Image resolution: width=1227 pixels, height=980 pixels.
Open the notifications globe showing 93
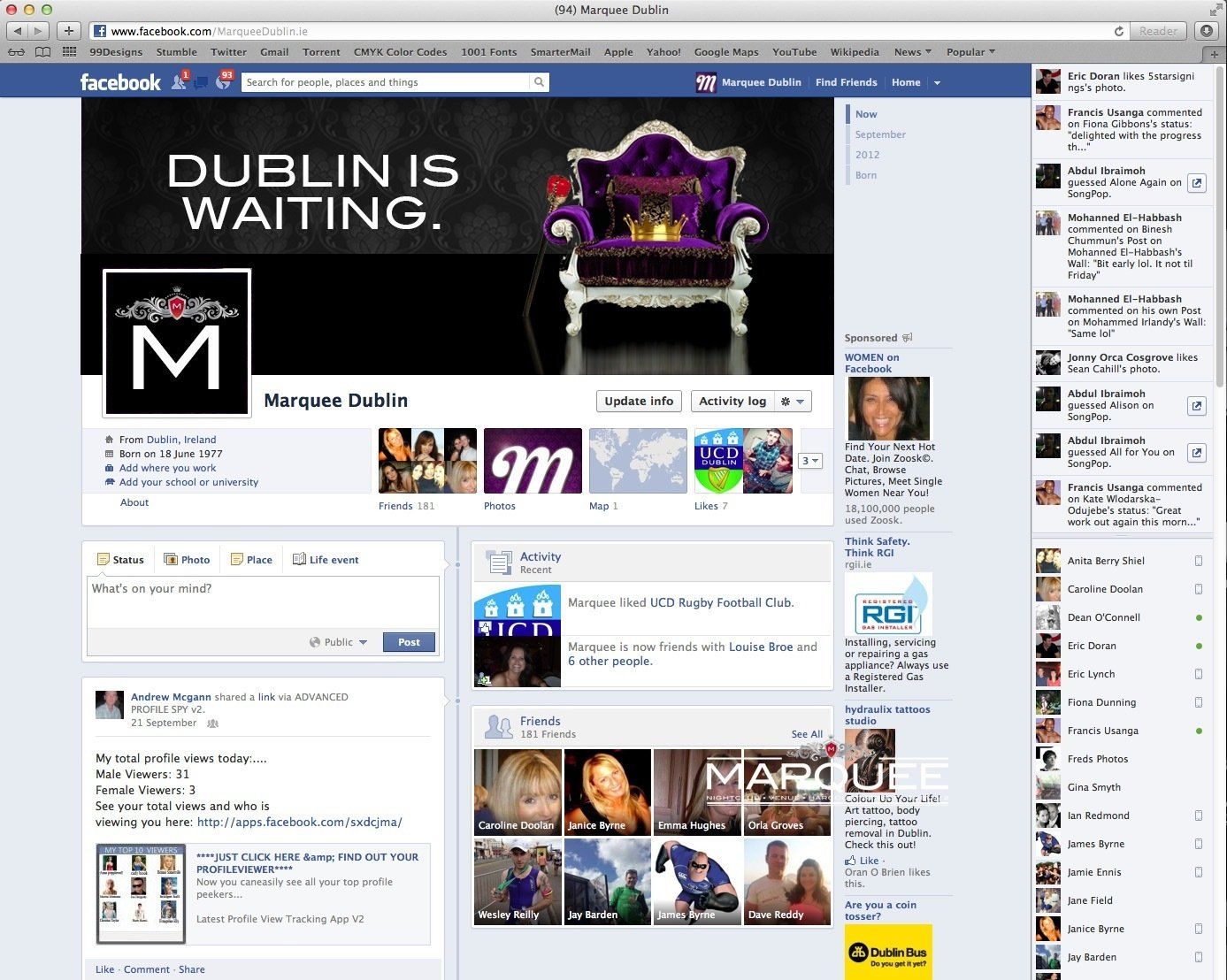223,81
